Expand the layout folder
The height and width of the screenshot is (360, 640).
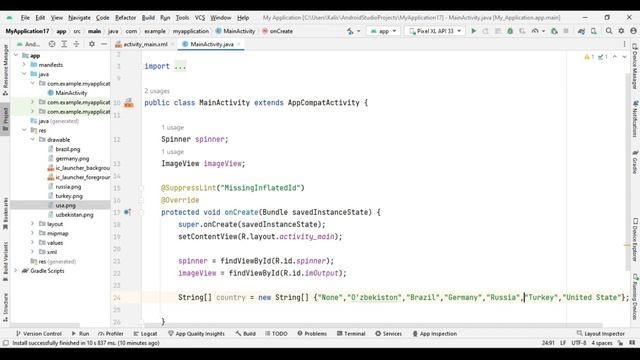tap(33, 224)
